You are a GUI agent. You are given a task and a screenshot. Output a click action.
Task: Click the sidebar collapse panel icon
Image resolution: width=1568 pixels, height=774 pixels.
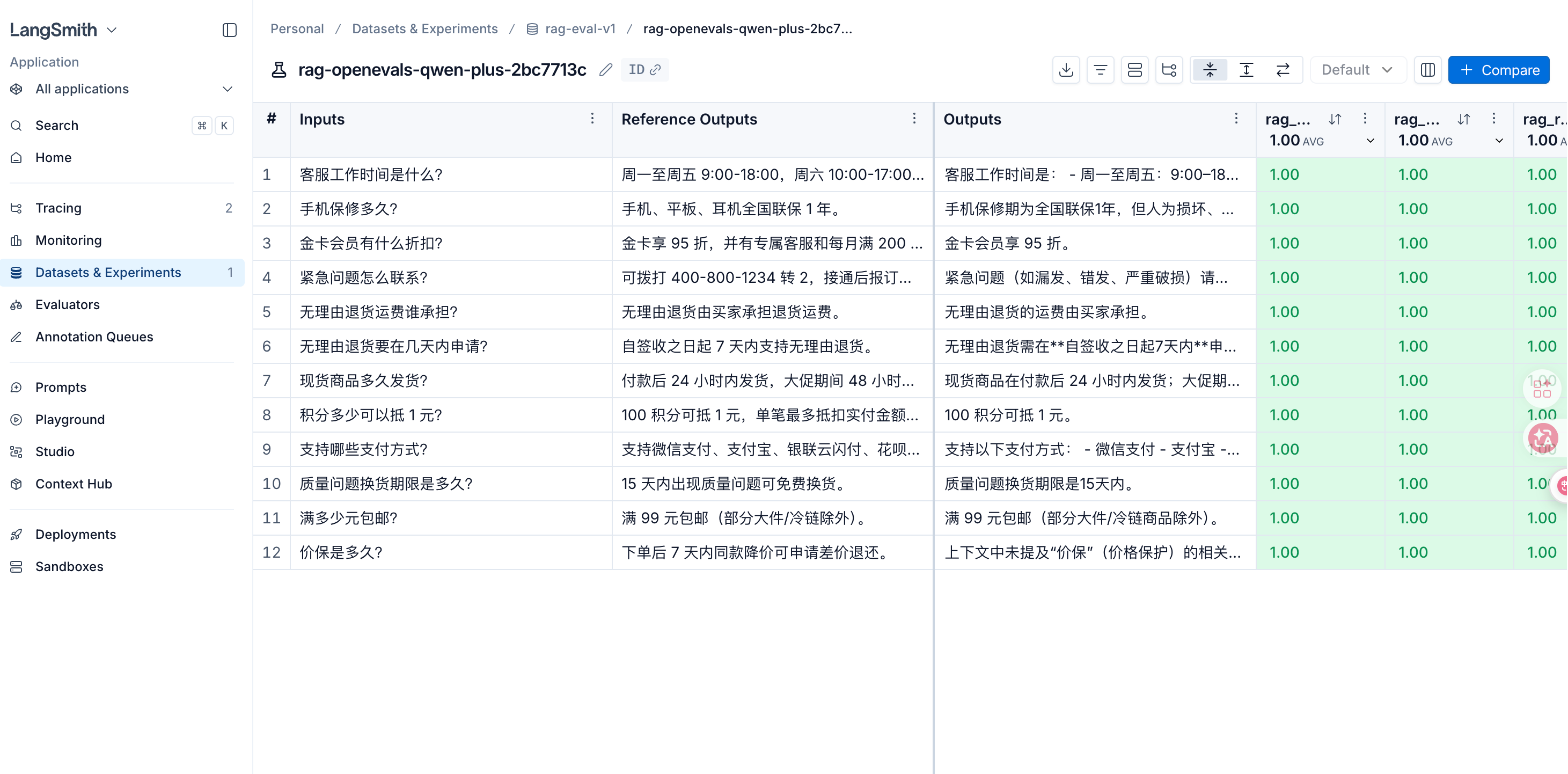[x=229, y=30]
